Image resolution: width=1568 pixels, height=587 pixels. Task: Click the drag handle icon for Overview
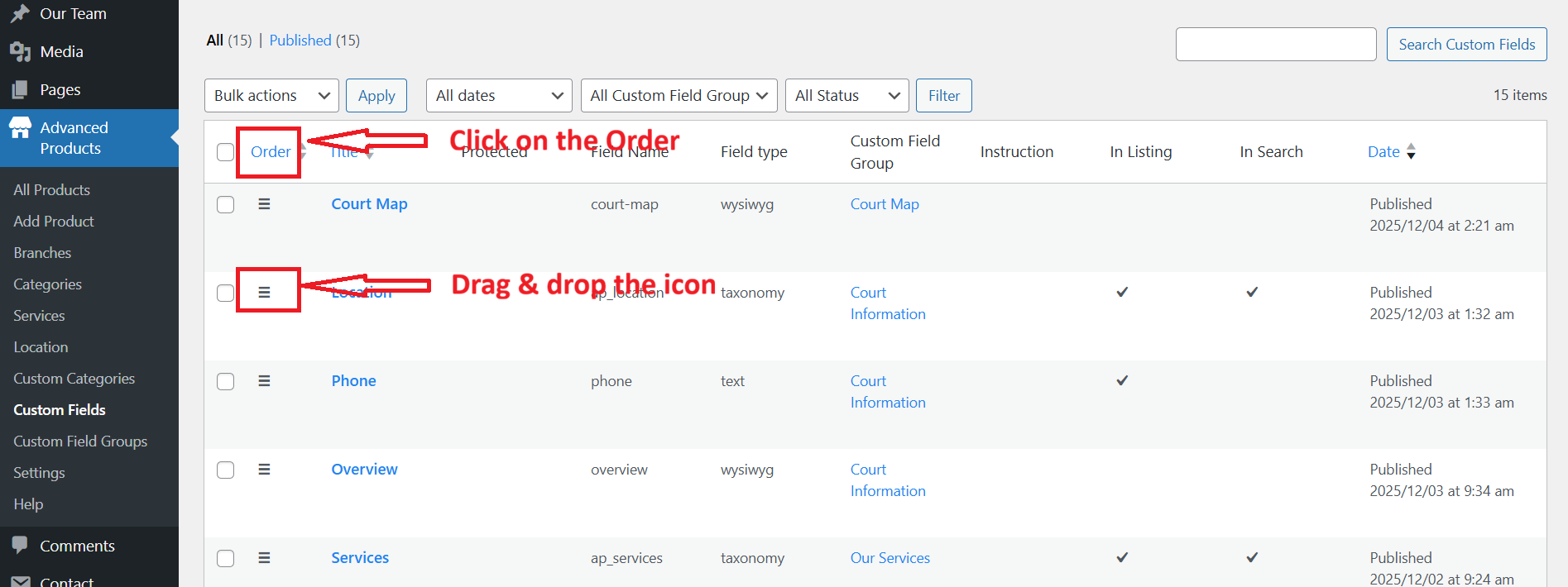tap(264, 469)
